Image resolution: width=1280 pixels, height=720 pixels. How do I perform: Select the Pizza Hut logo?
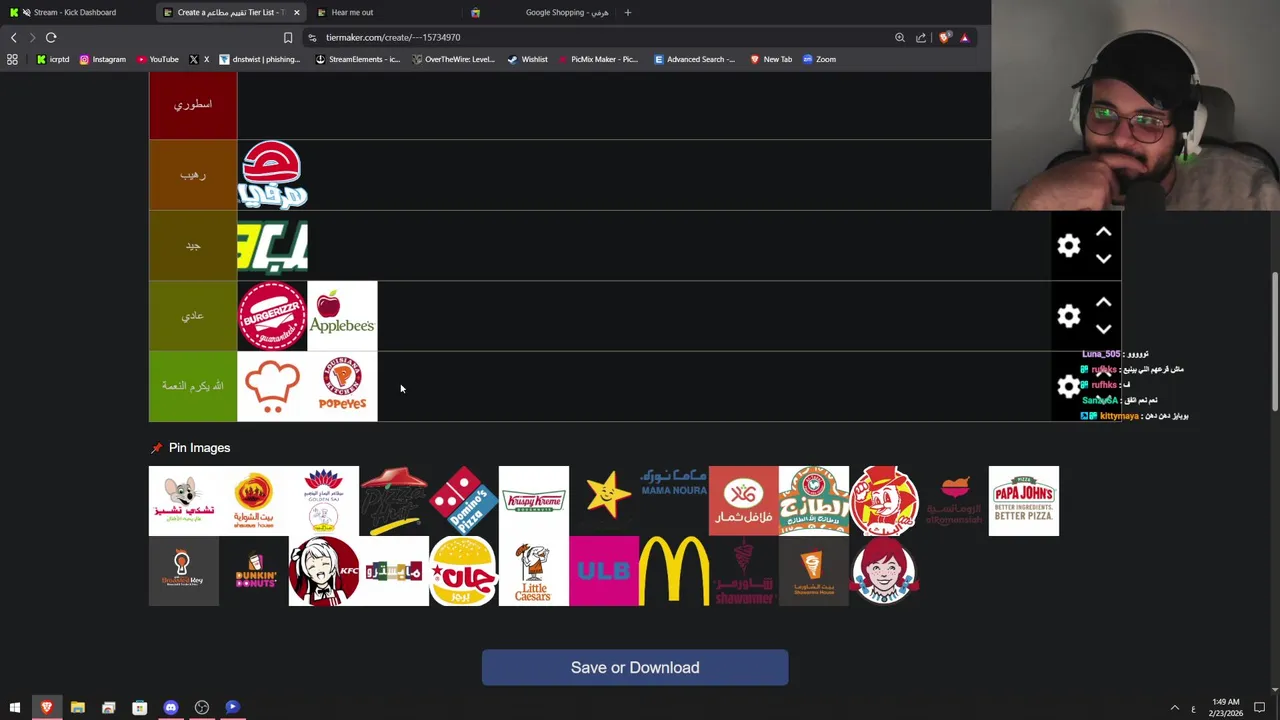[x=394, y=501]
